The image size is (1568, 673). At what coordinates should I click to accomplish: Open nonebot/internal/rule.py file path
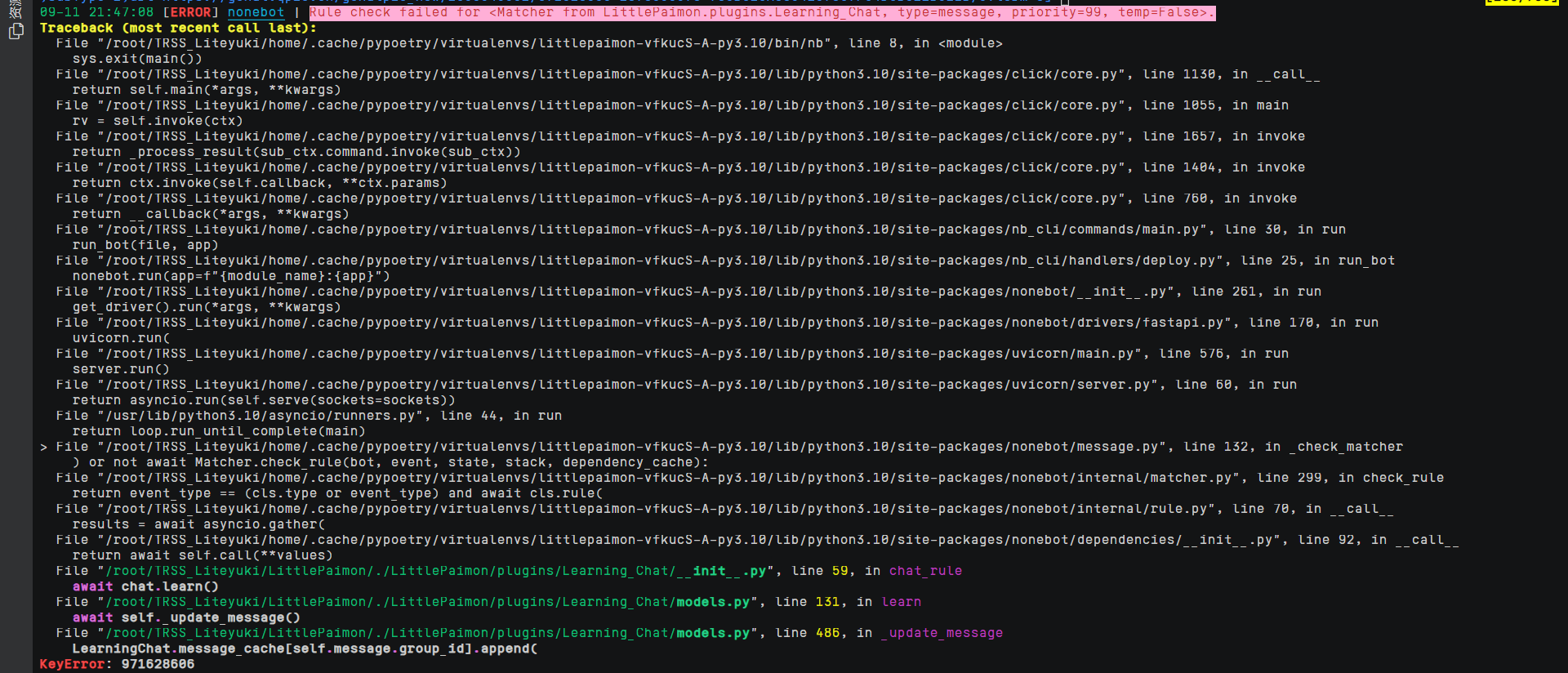point(656,509)
